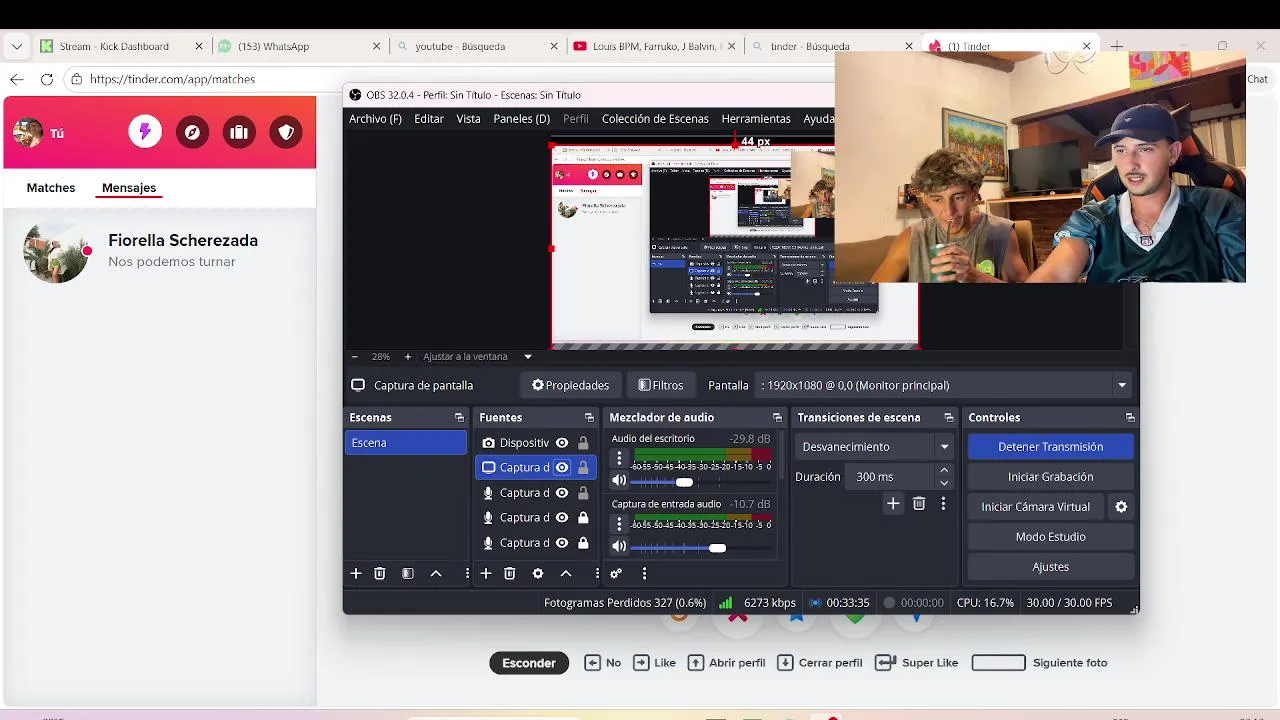The width and height of the screenshot is (1280, 720).
Task: Add a new scene transition with plus
Action: pyautogui.click(x=893, y=504)
